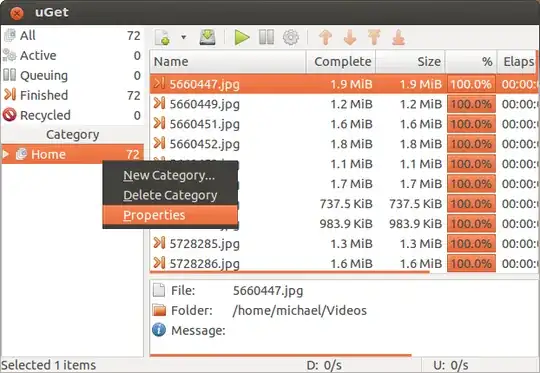Expand the Home category triangle
Screen dimensions: 540x373
pos(6,154)
